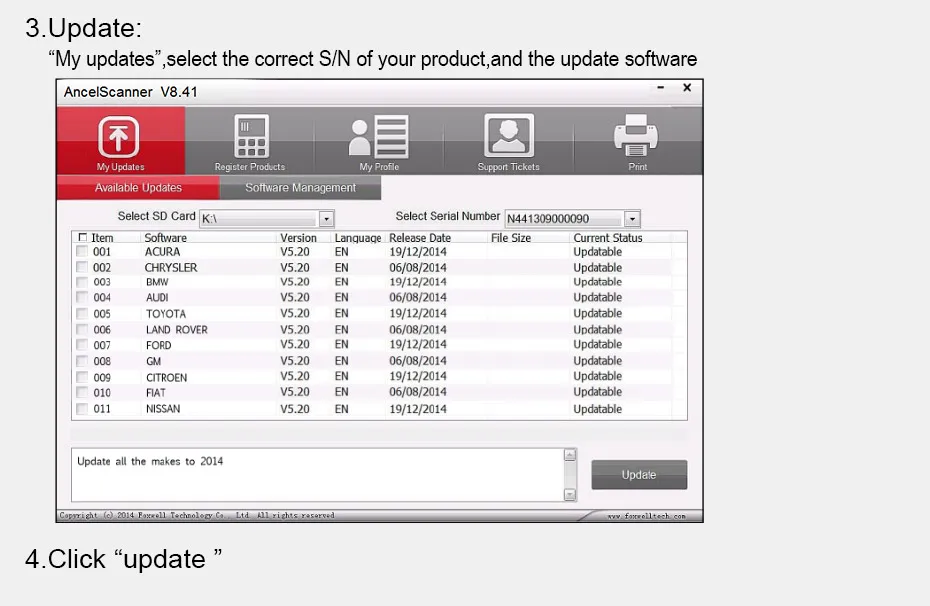
Task: Select the FIAT software name
Action: tap(156, 393)
